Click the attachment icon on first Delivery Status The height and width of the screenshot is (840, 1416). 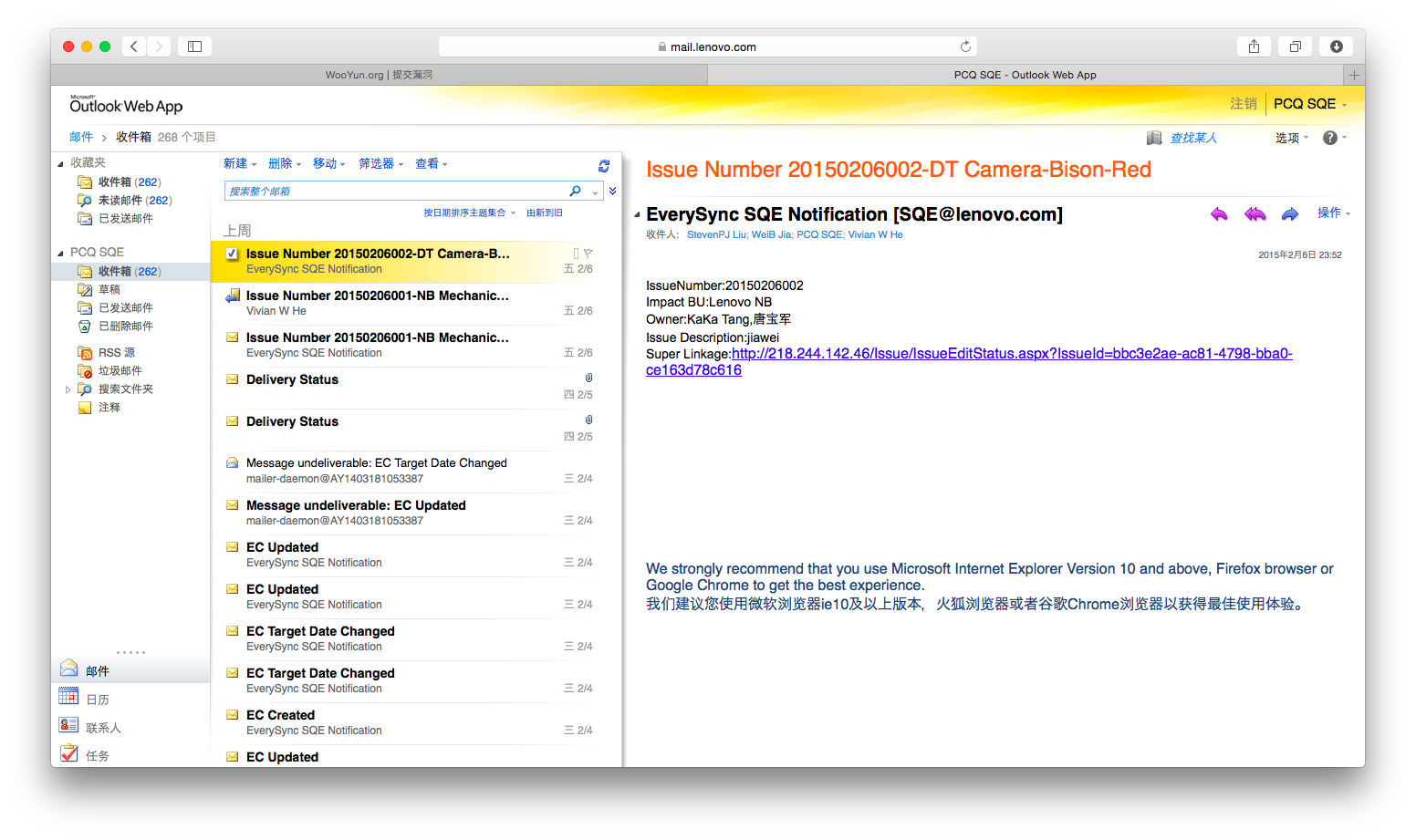[x=588, y=378]
